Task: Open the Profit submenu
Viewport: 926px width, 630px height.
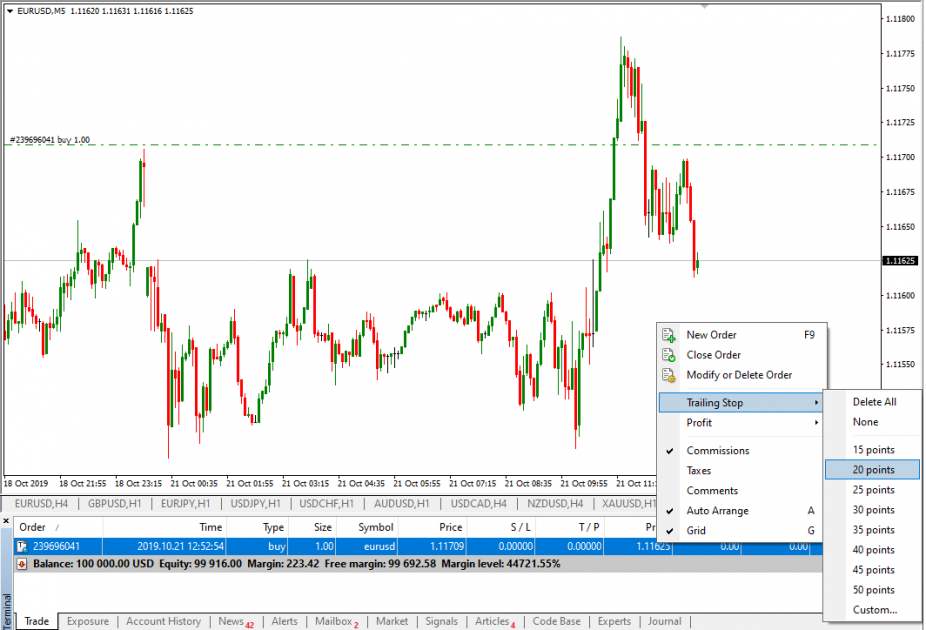Action: tap(741, 423)
